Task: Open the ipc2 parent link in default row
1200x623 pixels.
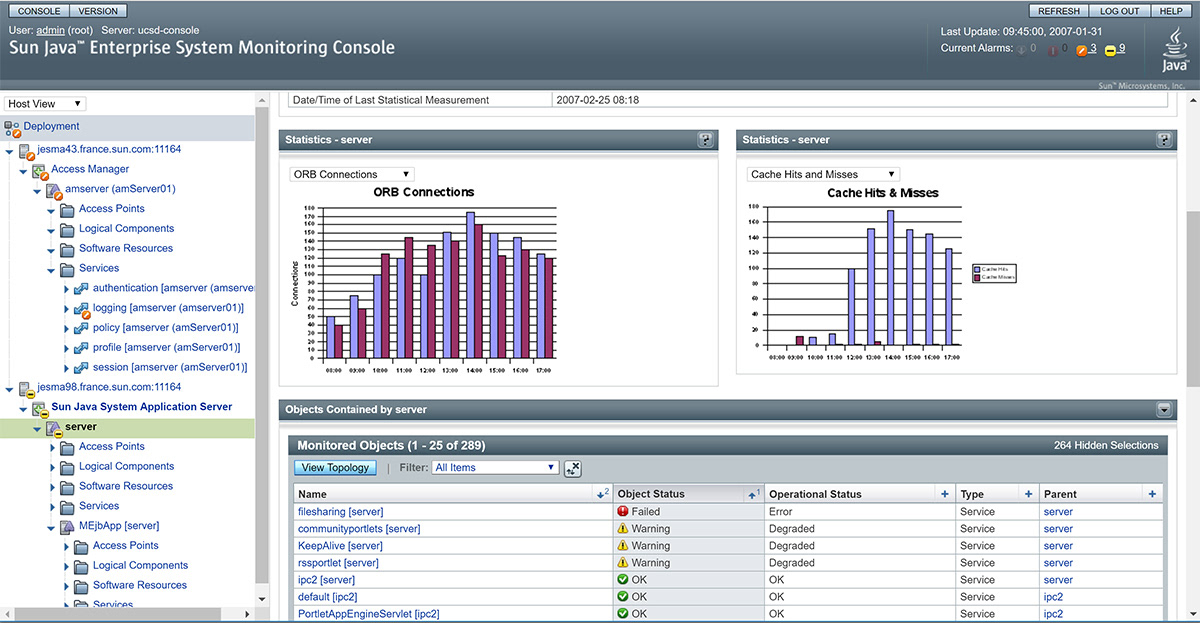Action: point(1053,597)
